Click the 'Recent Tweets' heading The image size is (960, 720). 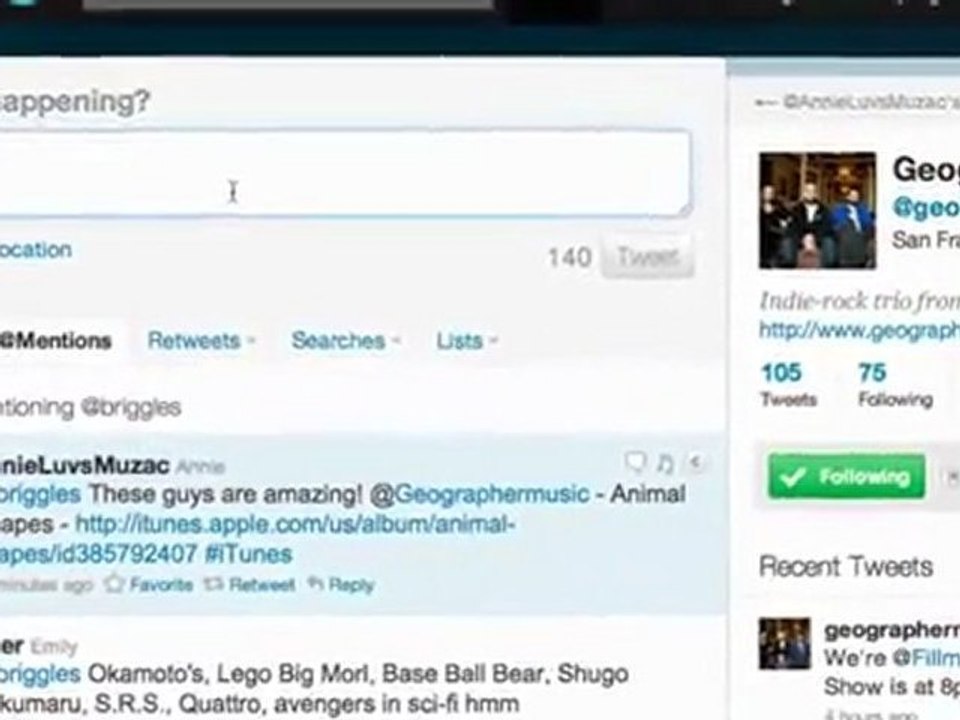pos(846,566)
